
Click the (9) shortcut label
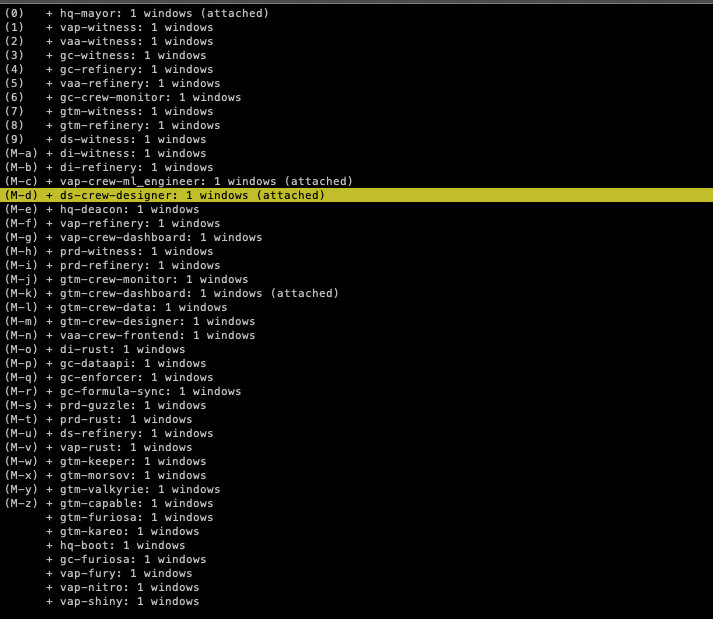coord(14,140)
